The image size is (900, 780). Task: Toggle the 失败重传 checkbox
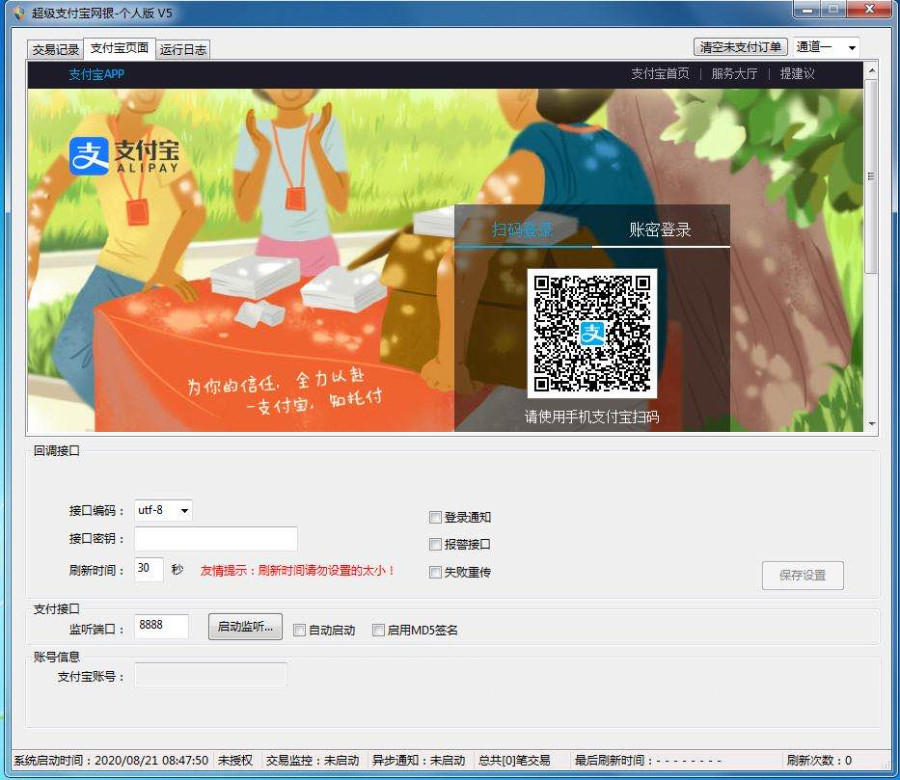pyautogui.click(x=435, y=572)
